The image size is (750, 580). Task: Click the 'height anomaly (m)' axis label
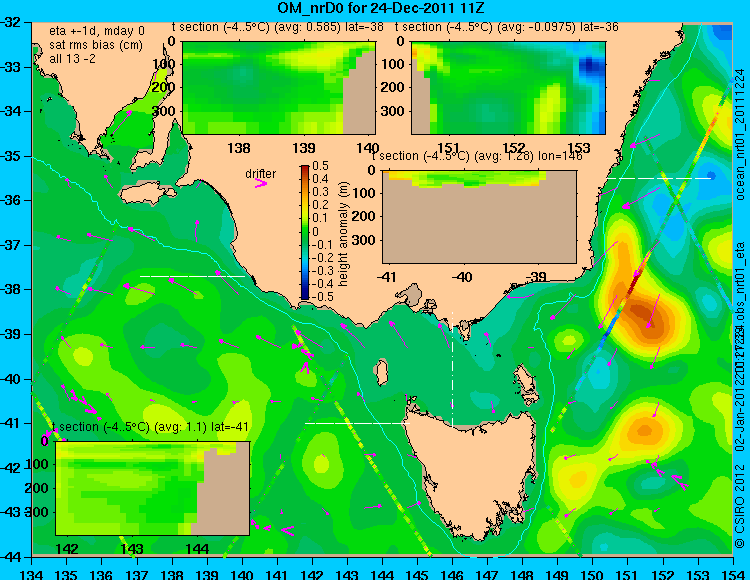pyautogui.click(x=343, y=234)
